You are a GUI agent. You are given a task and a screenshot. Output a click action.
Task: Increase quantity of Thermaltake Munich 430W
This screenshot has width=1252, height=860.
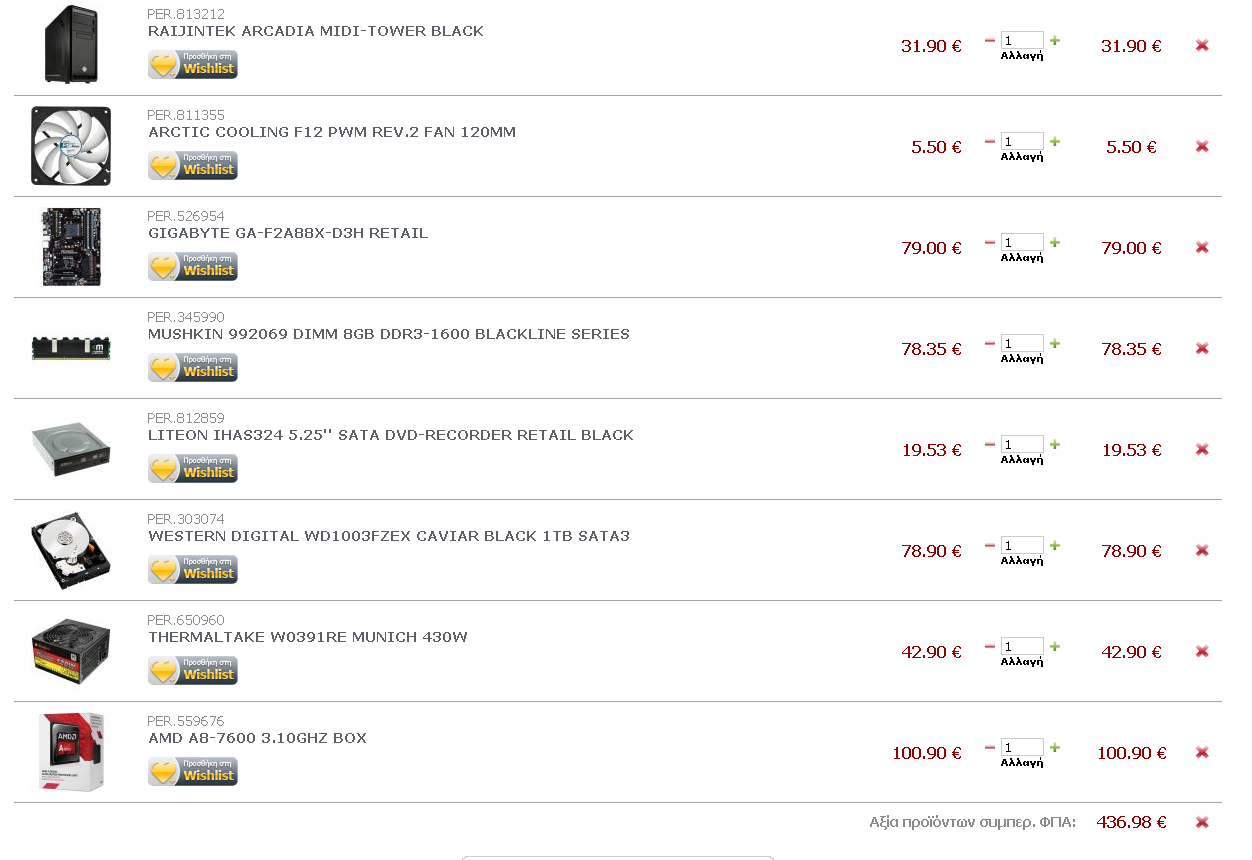1055,646
